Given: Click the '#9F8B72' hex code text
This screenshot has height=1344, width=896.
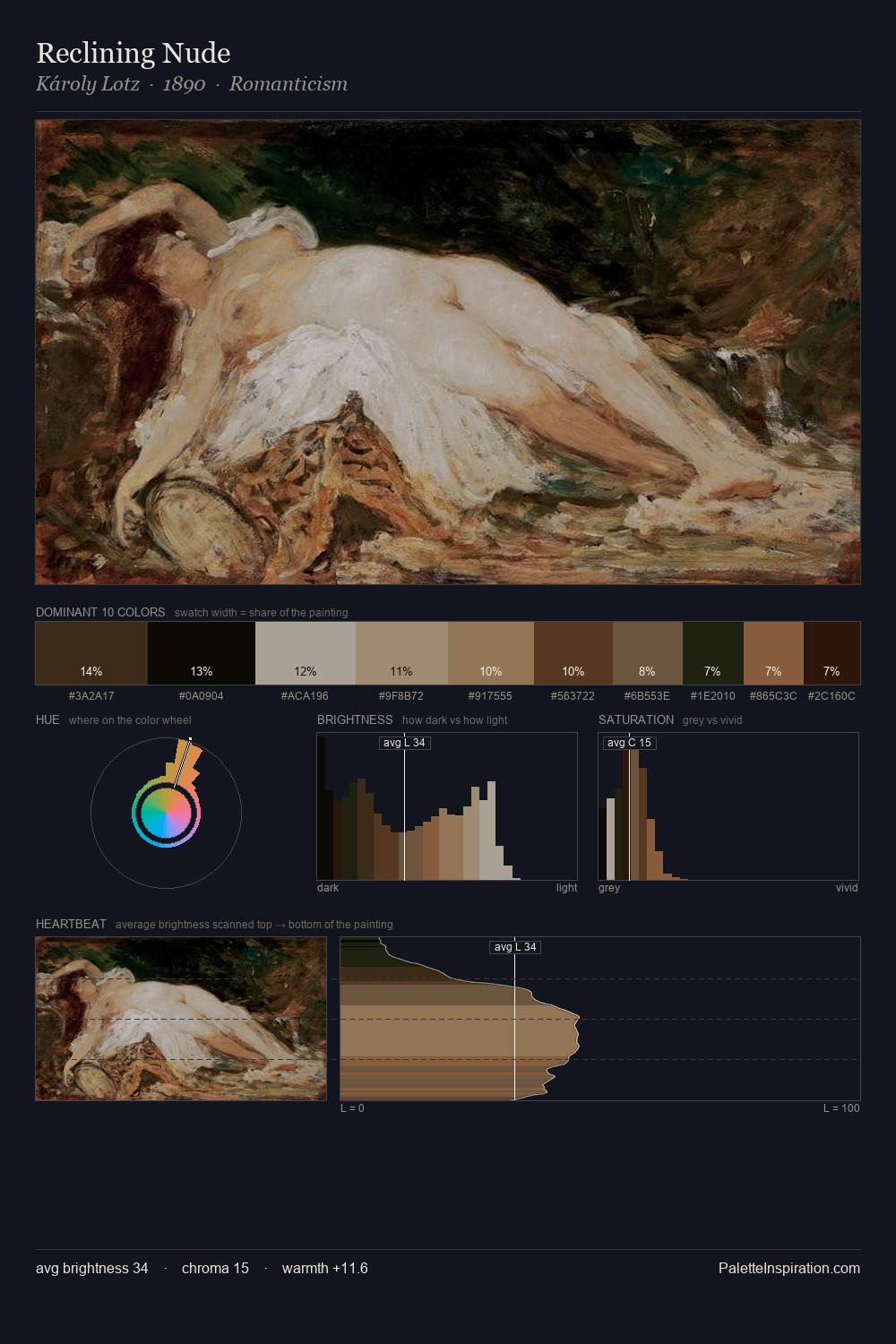Looking at the screenshot, I should coord(401,695).
